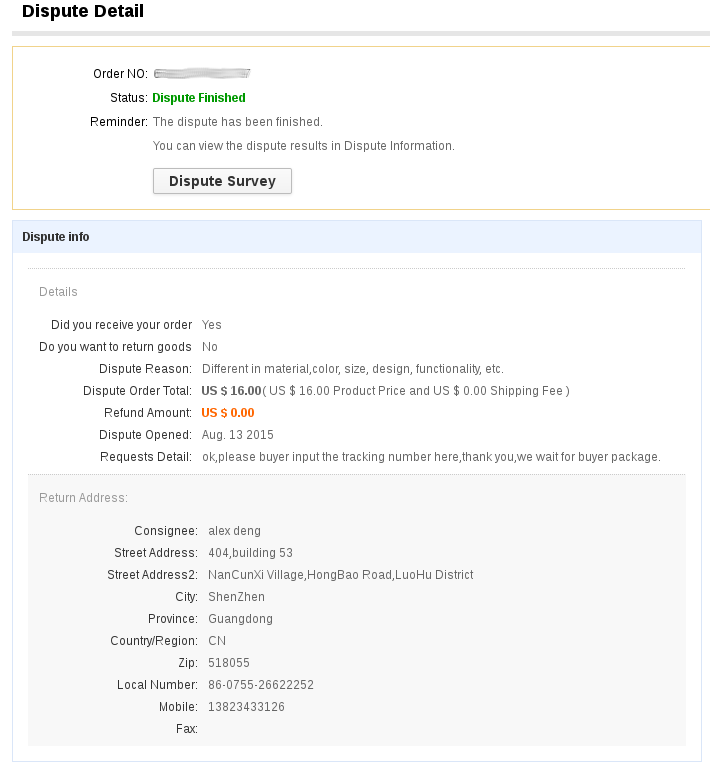Viewport: 710px width, 769px height.
Task: Click the local number 86-0755-26622252
Action: [x=261, y=685]
